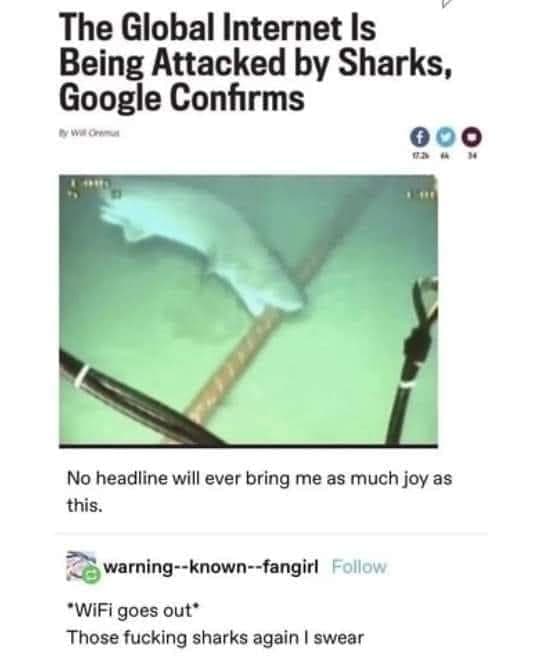This screenshot has width=540, height=672.
Task: Open comments via dark speech-bubble icon
Action: pyautogui.click(x=472, y=137)
